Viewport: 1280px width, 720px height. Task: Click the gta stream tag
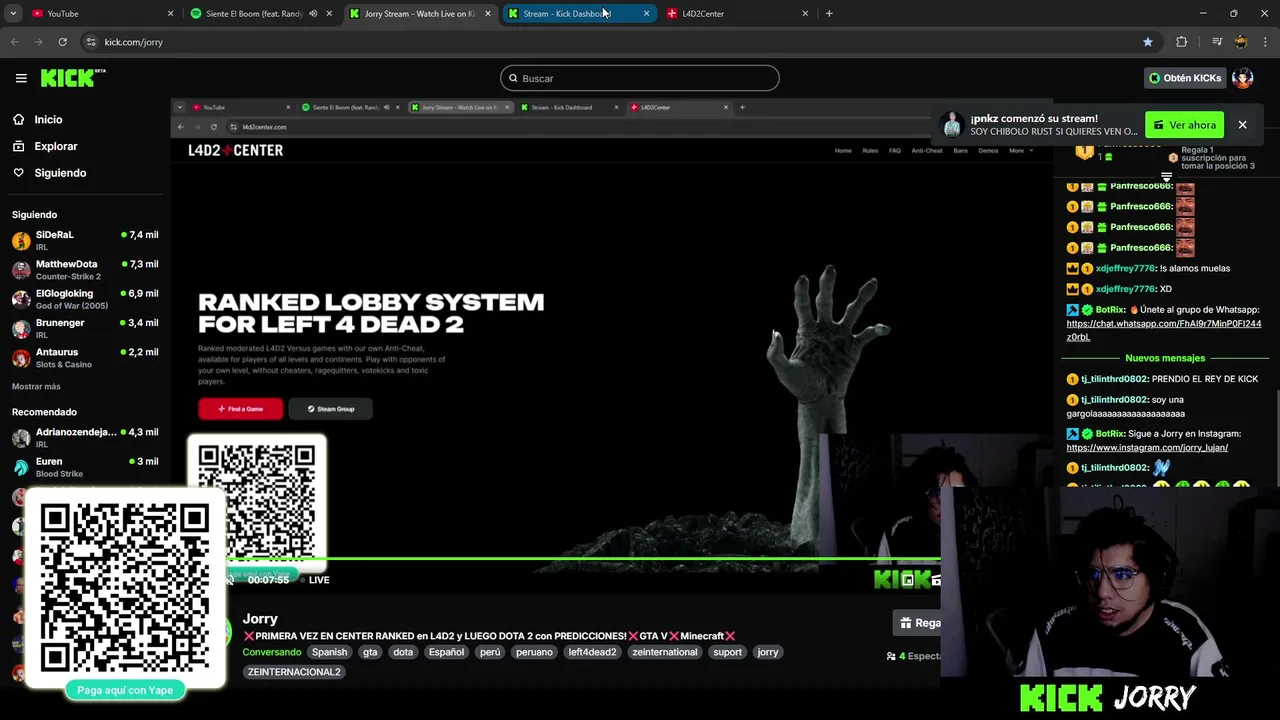pyautogui.click(x=370, y=652)
